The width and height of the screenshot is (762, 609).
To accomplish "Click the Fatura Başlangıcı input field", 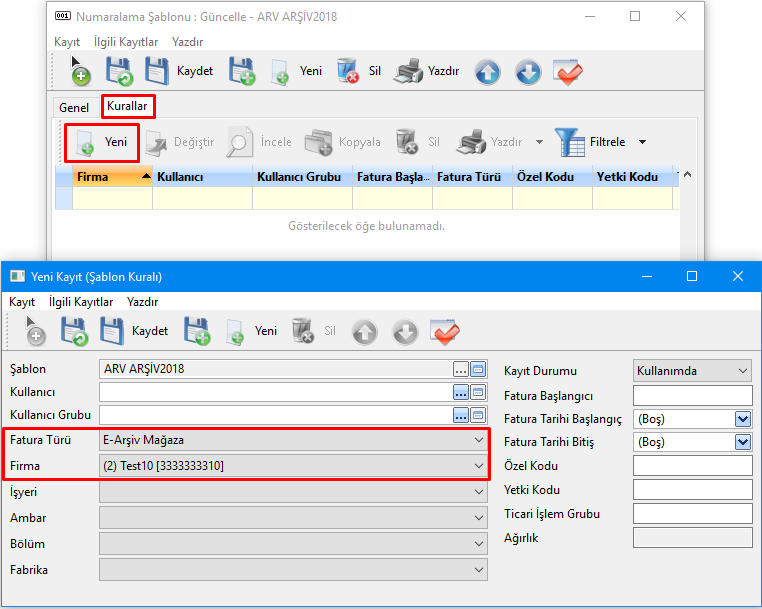I will coord(692,395).
